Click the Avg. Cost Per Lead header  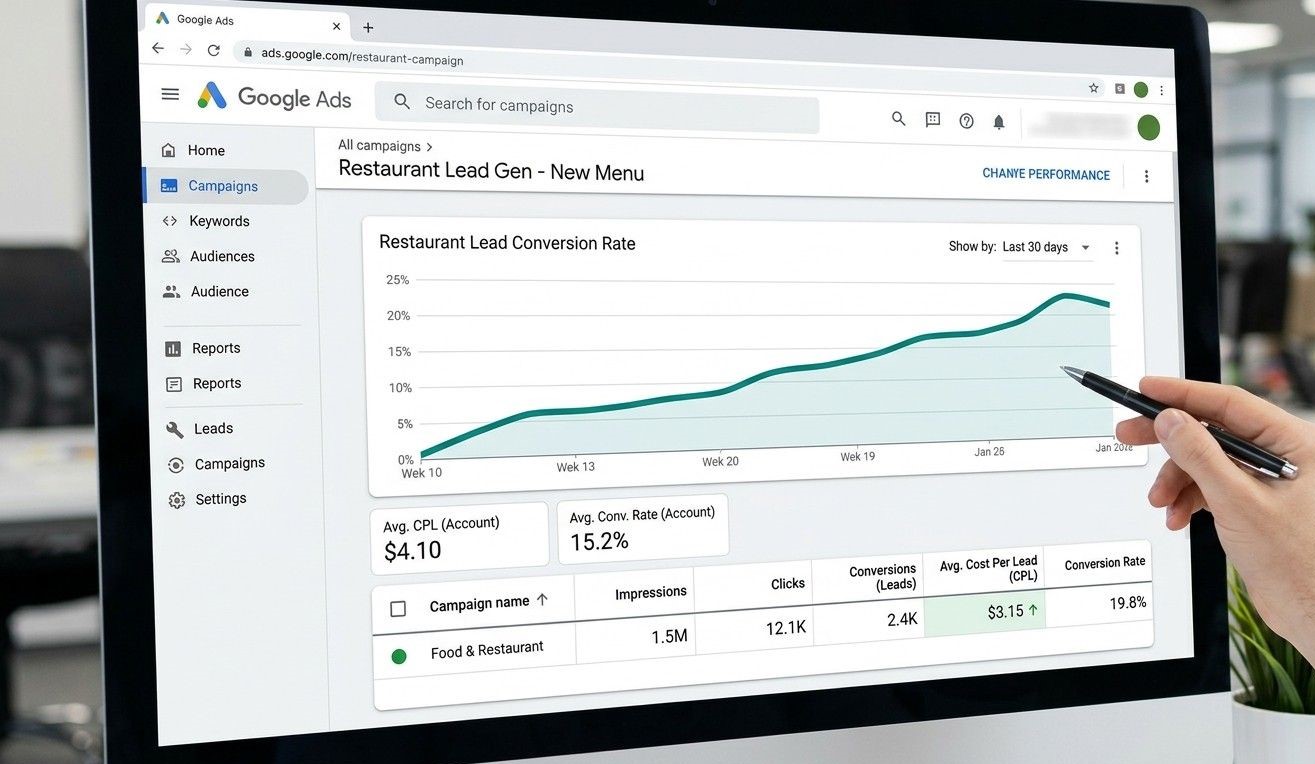click(988, 569)
